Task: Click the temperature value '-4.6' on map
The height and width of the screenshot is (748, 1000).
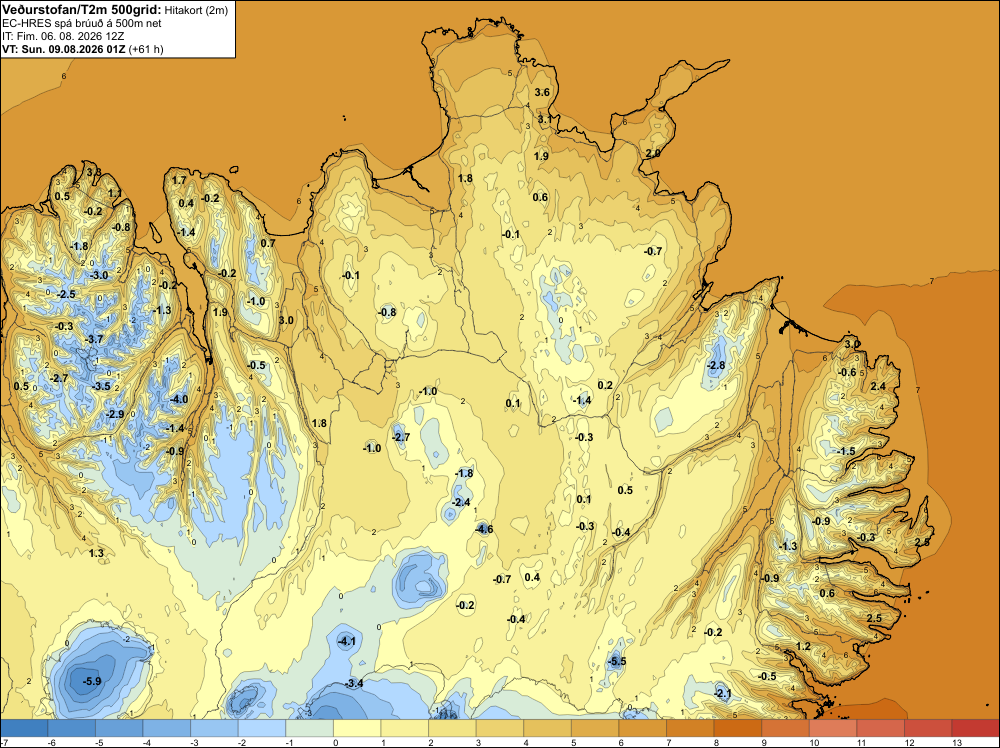Action: 484,529
